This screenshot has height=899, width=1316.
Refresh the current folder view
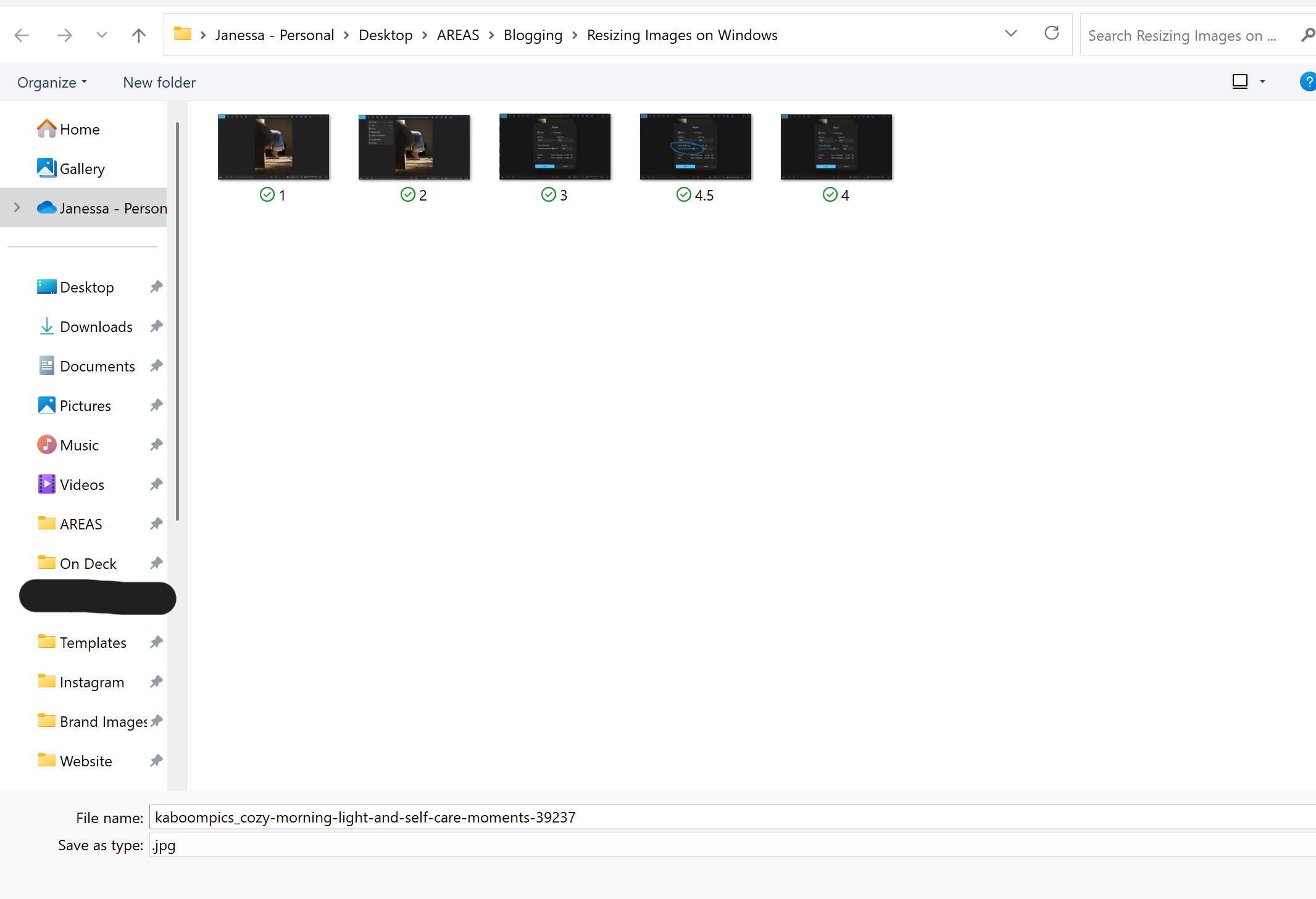point(1052,33)
